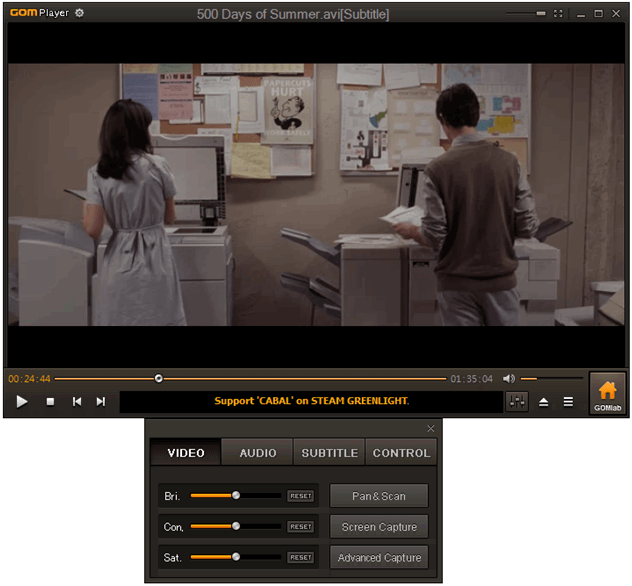The image size is (632, 586).
Task: Click the Play button
Action: pos(22,401)
